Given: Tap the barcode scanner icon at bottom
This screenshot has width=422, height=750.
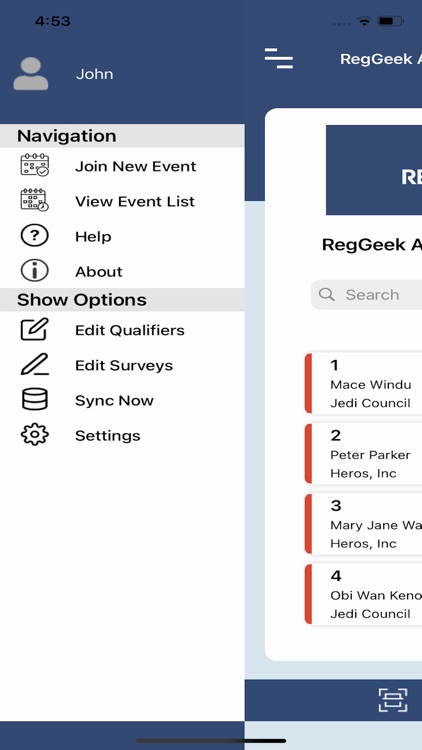Looking at the screenshot, I should pyautogui.click(x=393, y=700).
